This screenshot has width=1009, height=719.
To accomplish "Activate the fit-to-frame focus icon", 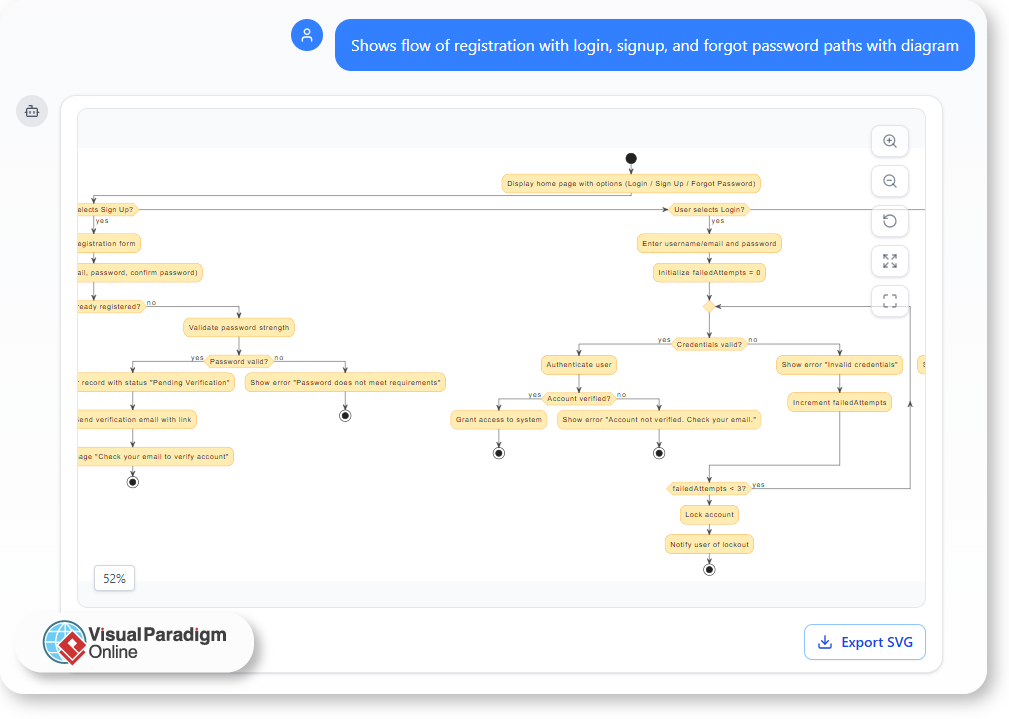I will click(x=889, y=300).
